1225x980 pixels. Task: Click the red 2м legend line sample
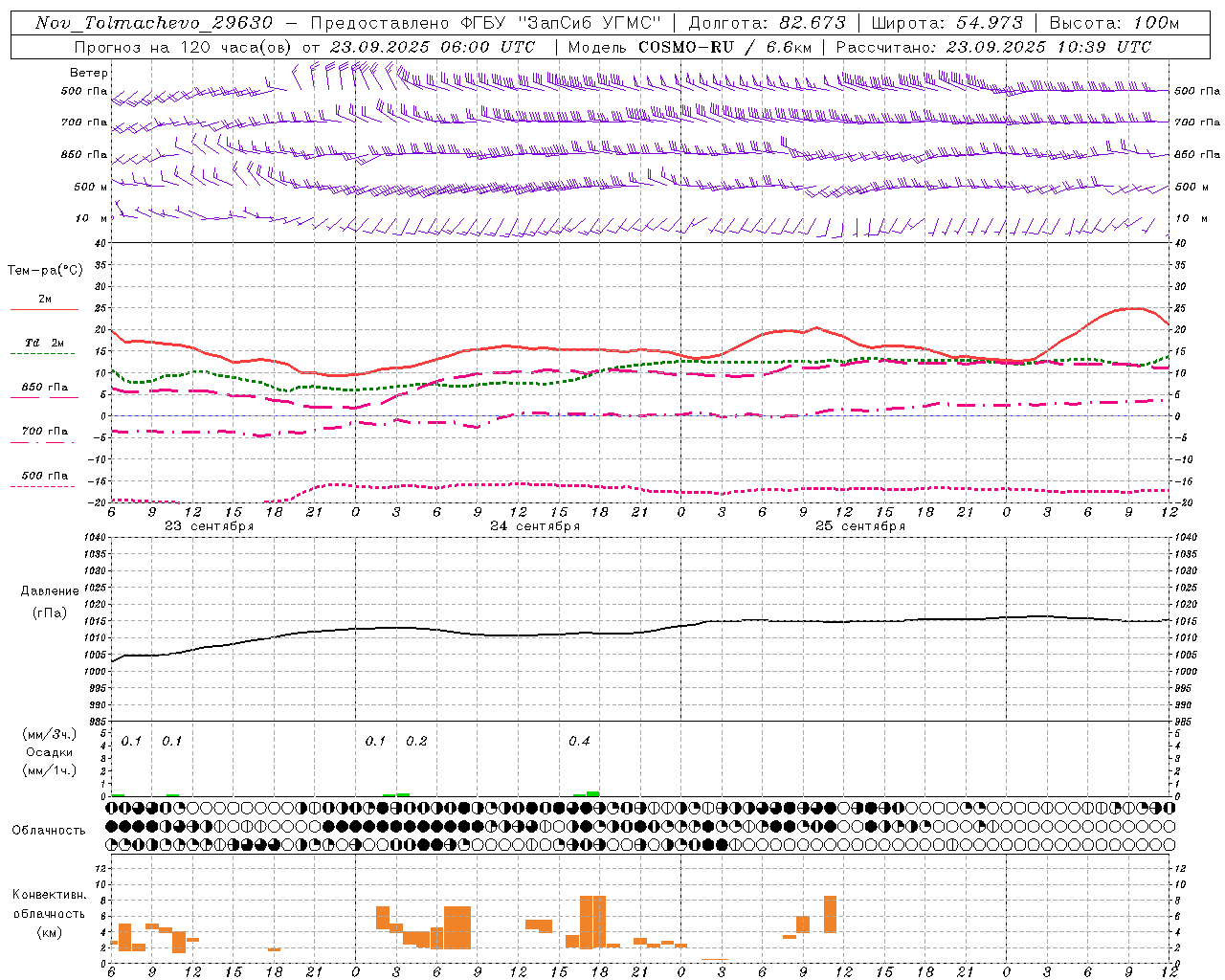coord(44,309)
